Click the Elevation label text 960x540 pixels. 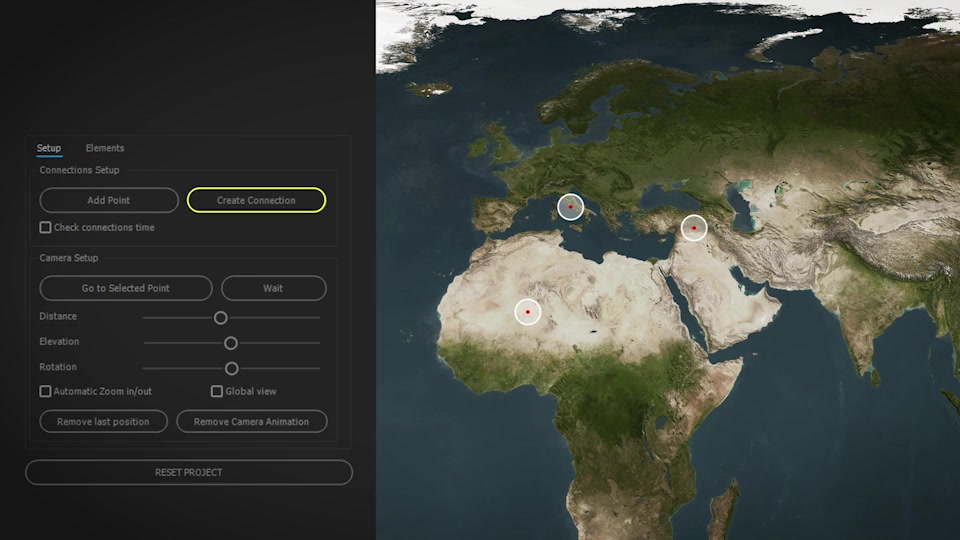click(59, 342)
